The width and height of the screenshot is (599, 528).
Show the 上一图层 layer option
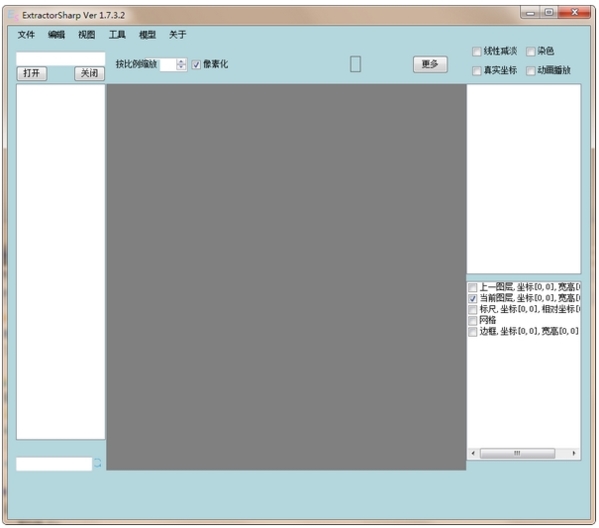coord(473,287)
